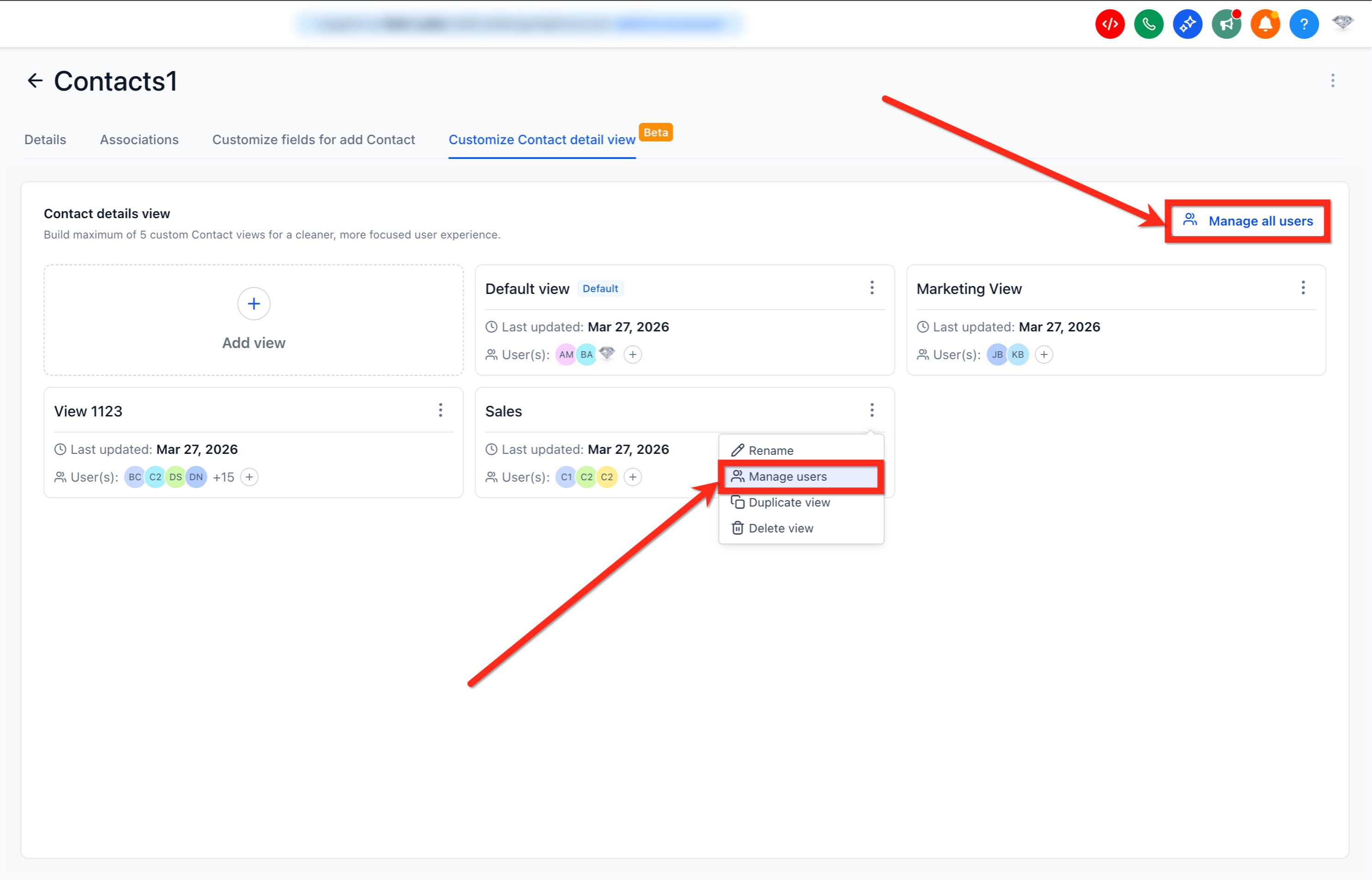Close Sales view three-dot menu

(x=872, y=409)
